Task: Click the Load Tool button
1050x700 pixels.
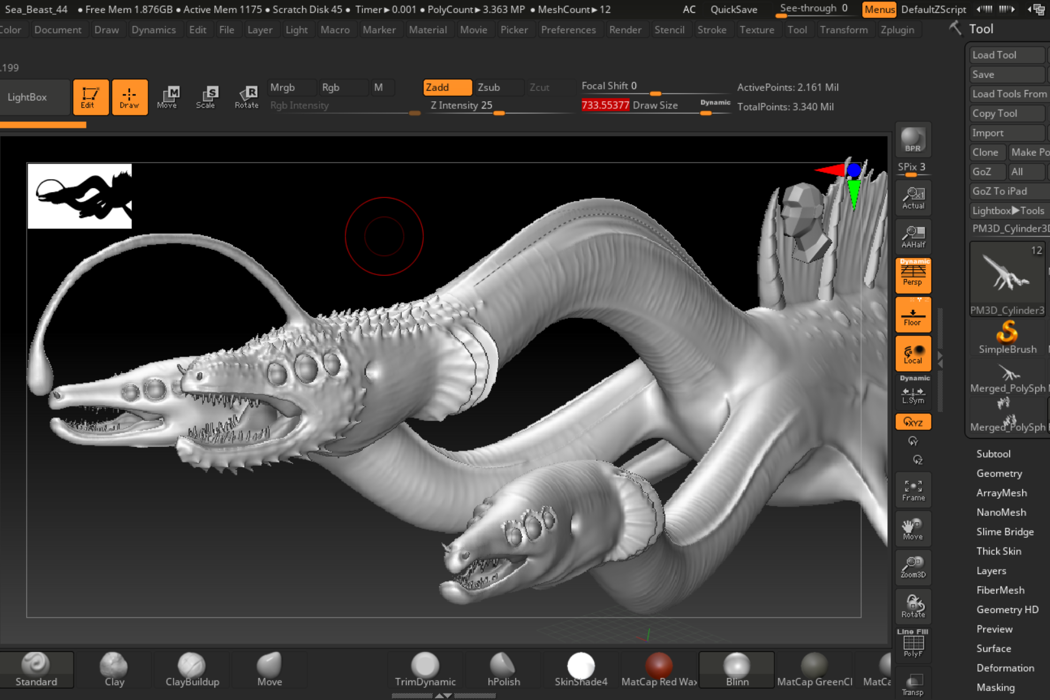Action: 1005,55
